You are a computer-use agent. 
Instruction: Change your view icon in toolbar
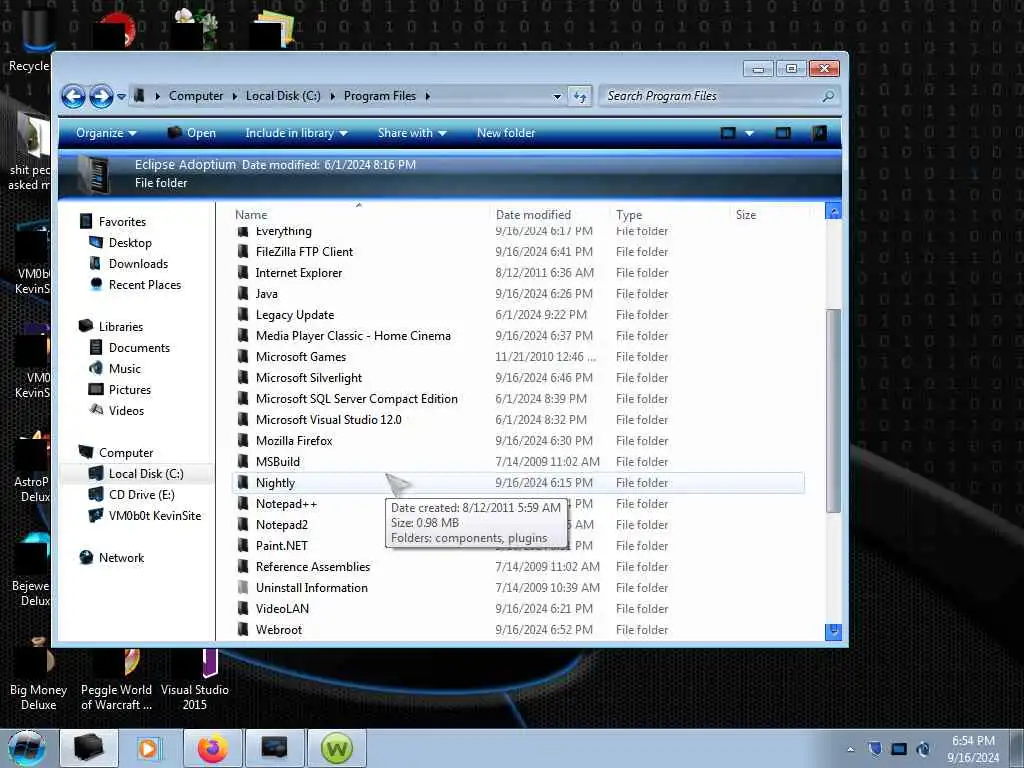coord(728,133)
